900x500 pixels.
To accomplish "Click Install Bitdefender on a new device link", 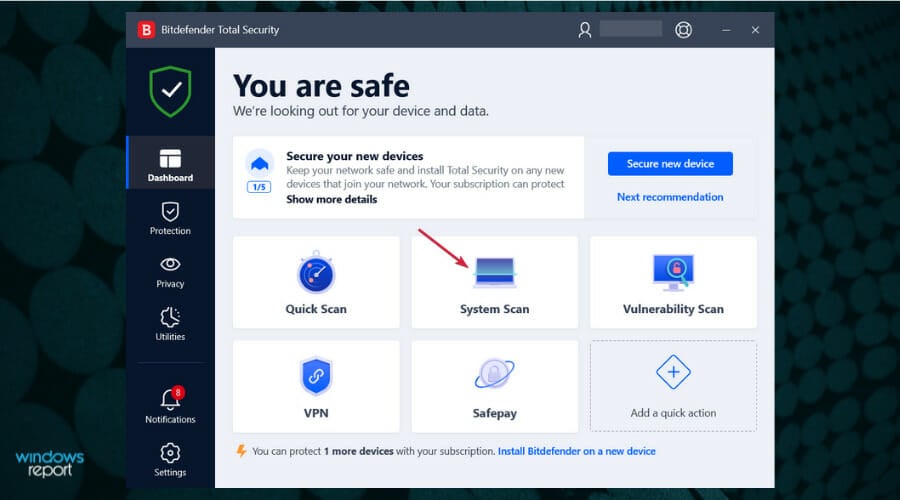I will coord(576,451).
